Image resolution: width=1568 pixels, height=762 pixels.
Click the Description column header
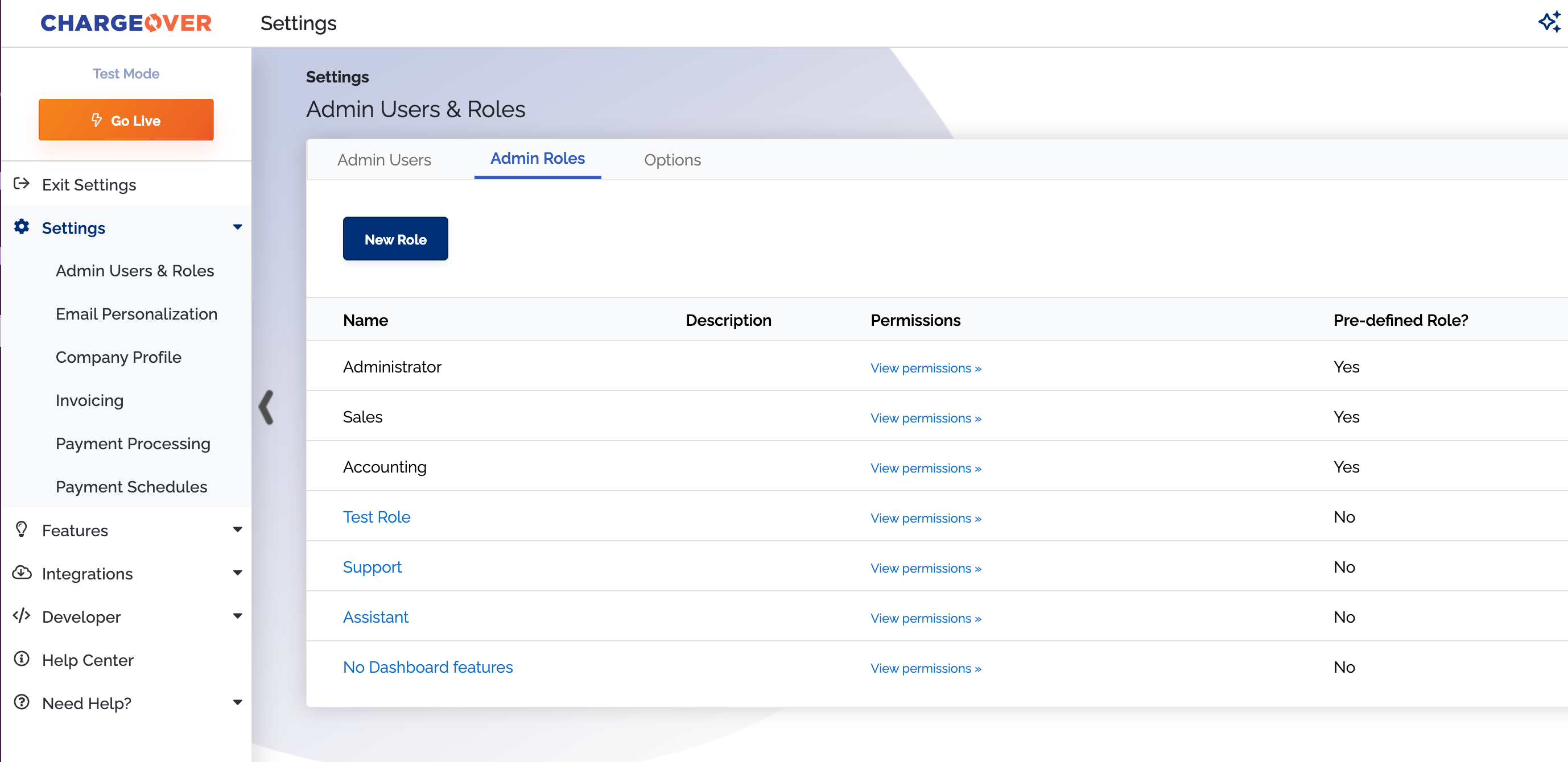coord(729,320)
